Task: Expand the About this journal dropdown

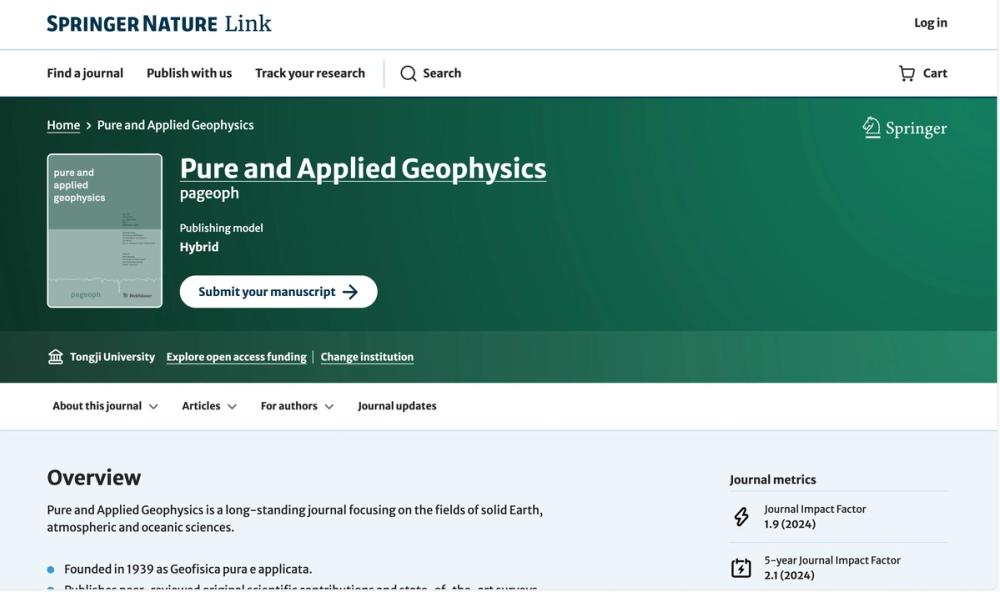Action: pos(105,406)
